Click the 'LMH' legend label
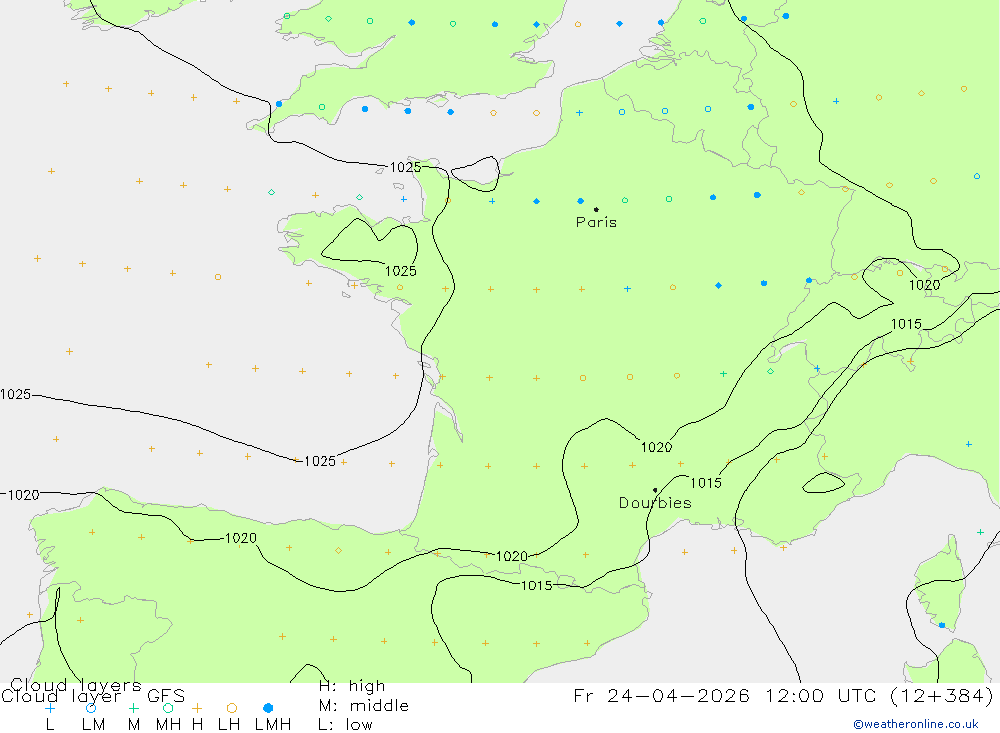Screen dimensions: 1000x733 (273, 725)
